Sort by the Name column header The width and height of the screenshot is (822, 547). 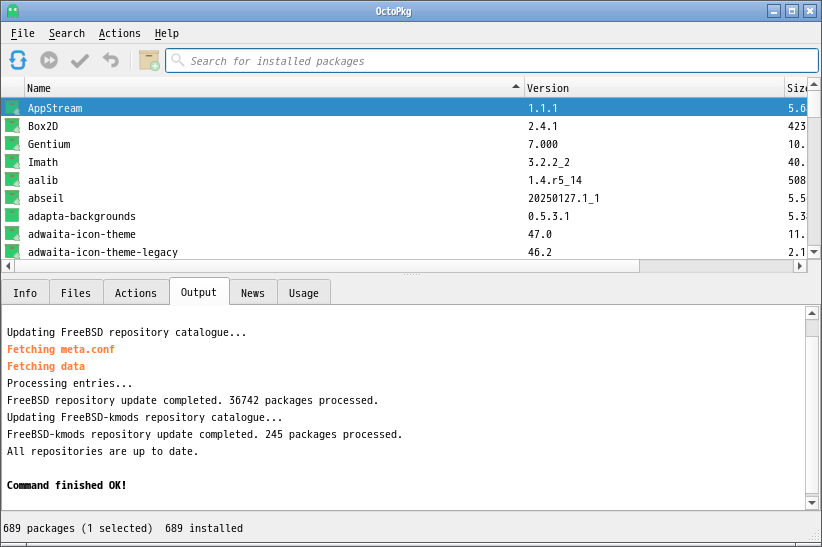coord(274,88)
